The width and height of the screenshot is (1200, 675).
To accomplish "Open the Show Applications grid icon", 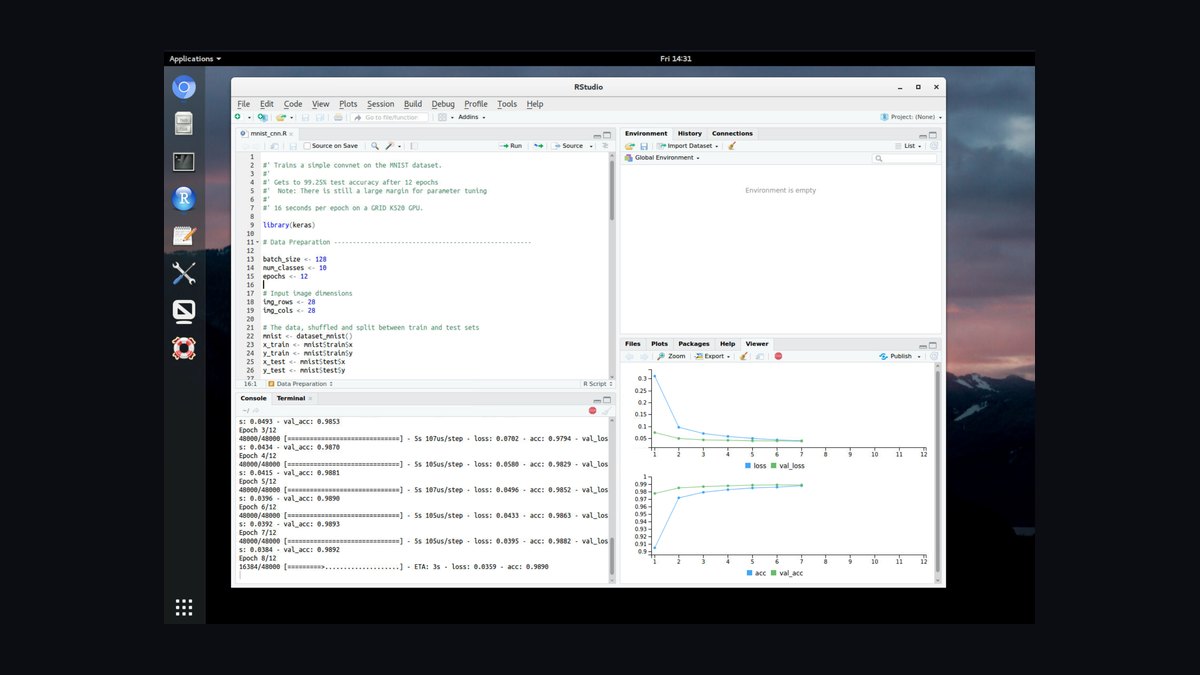I will click(183, 607).
